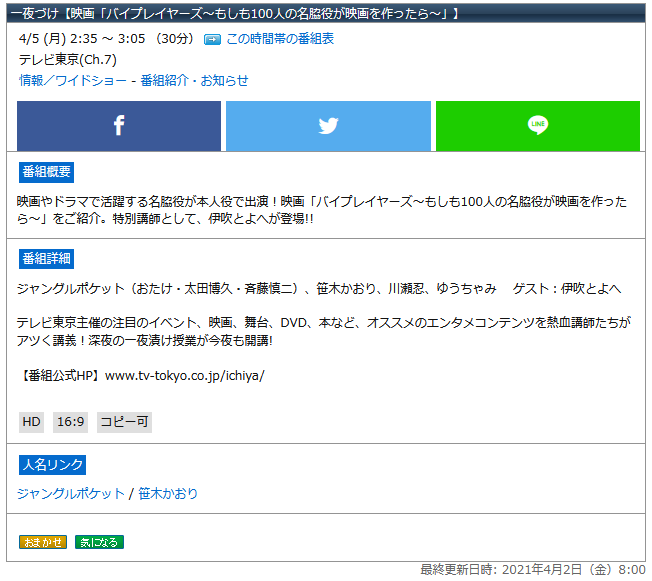Click the 最終更新日時 timestamp text
Screen dimensions: 652x581
[533, 569]
